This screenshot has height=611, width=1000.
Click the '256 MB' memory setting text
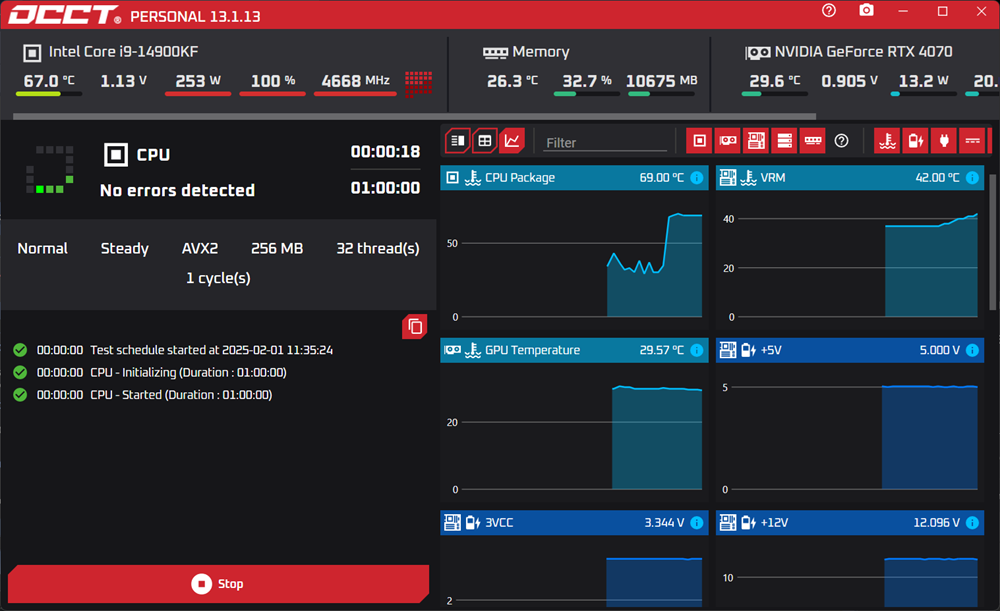pyautogui.click(x=277, y=248)
